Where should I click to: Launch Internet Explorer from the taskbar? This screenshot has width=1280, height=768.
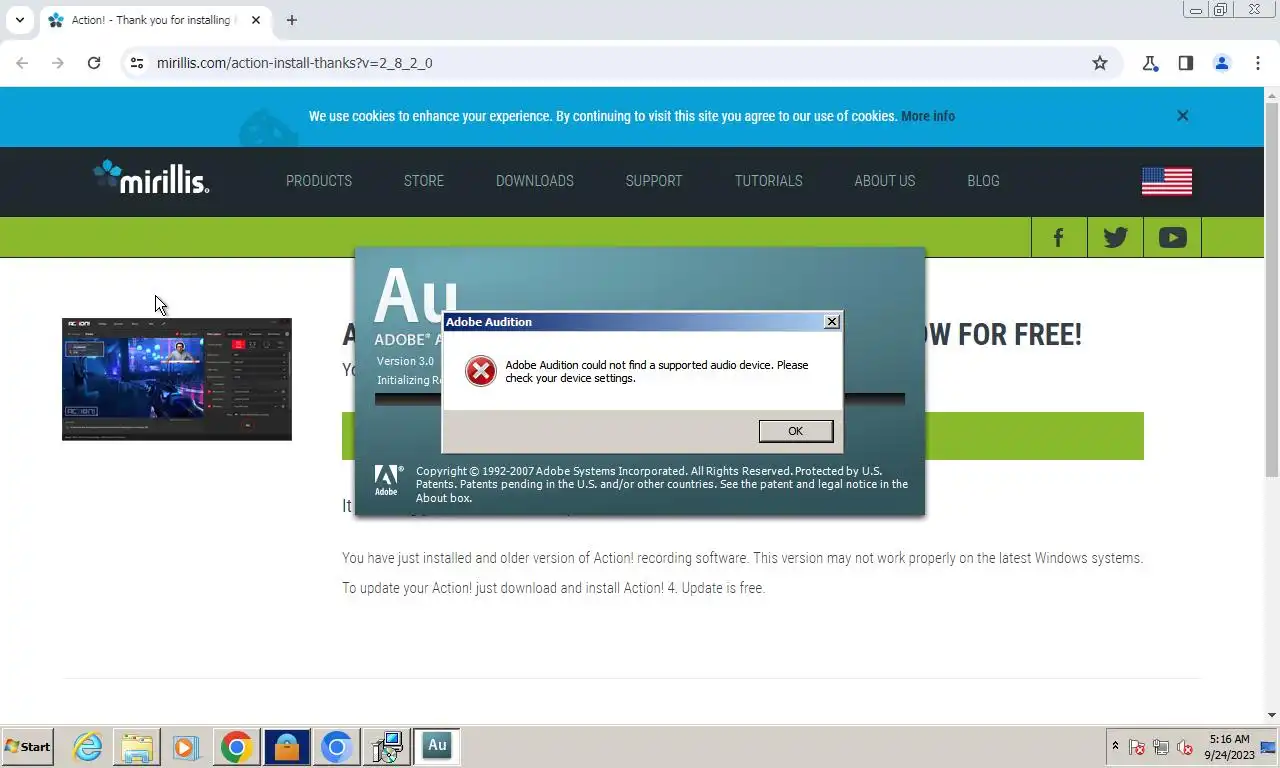88,746
